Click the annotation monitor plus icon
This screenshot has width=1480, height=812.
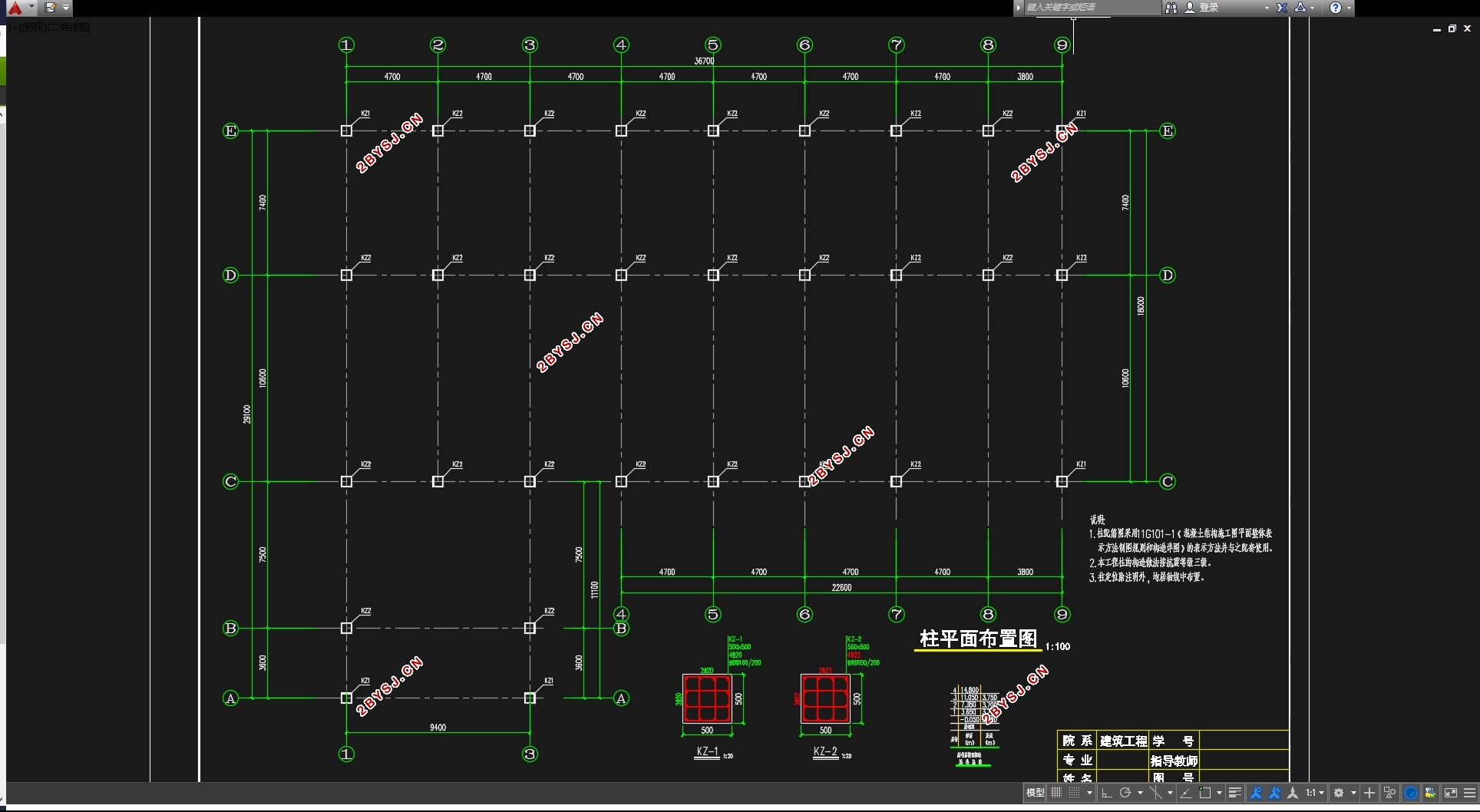click(x=1369, y=793)
